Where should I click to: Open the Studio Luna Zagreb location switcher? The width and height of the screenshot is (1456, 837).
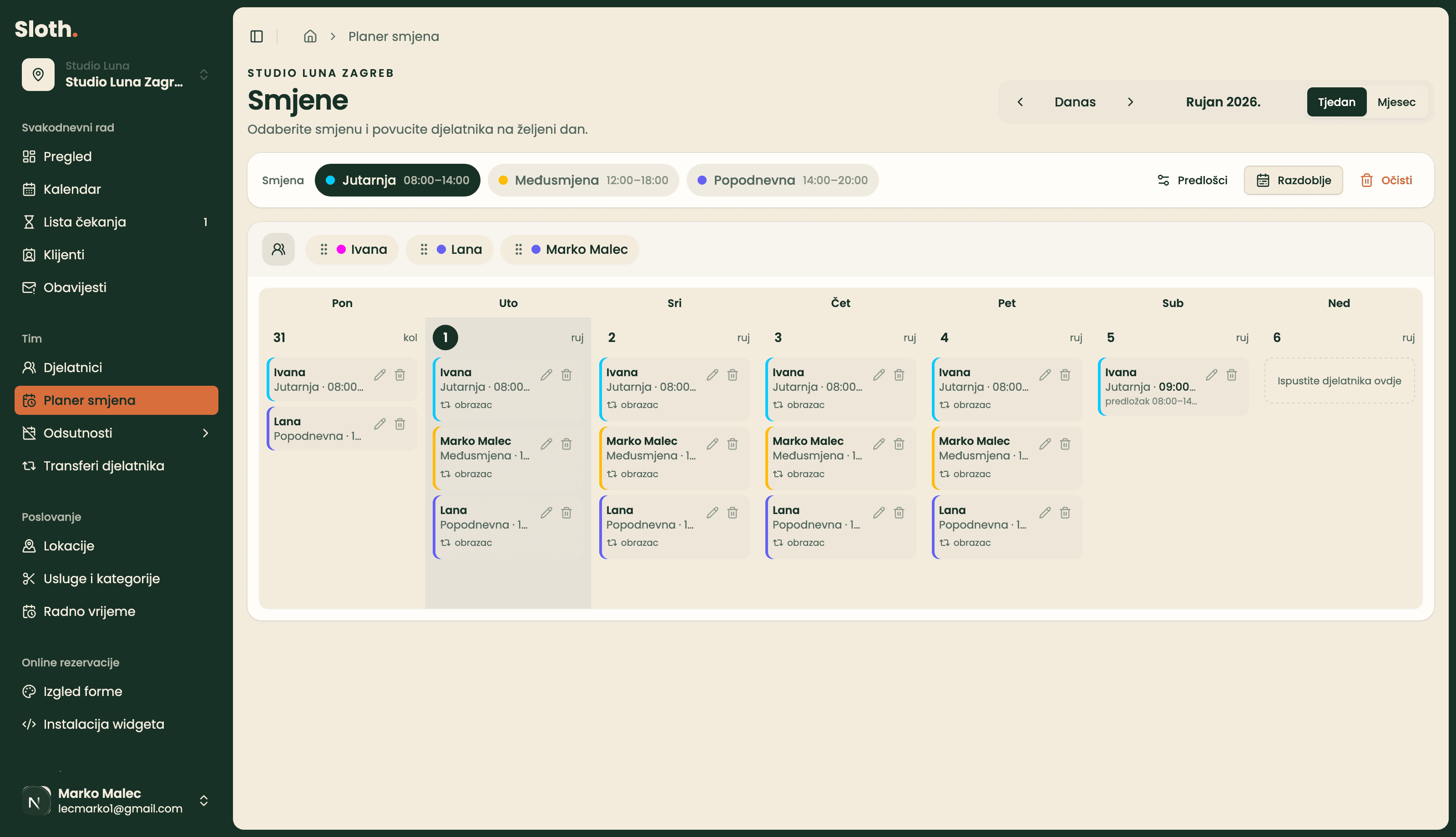pos(116,75)
